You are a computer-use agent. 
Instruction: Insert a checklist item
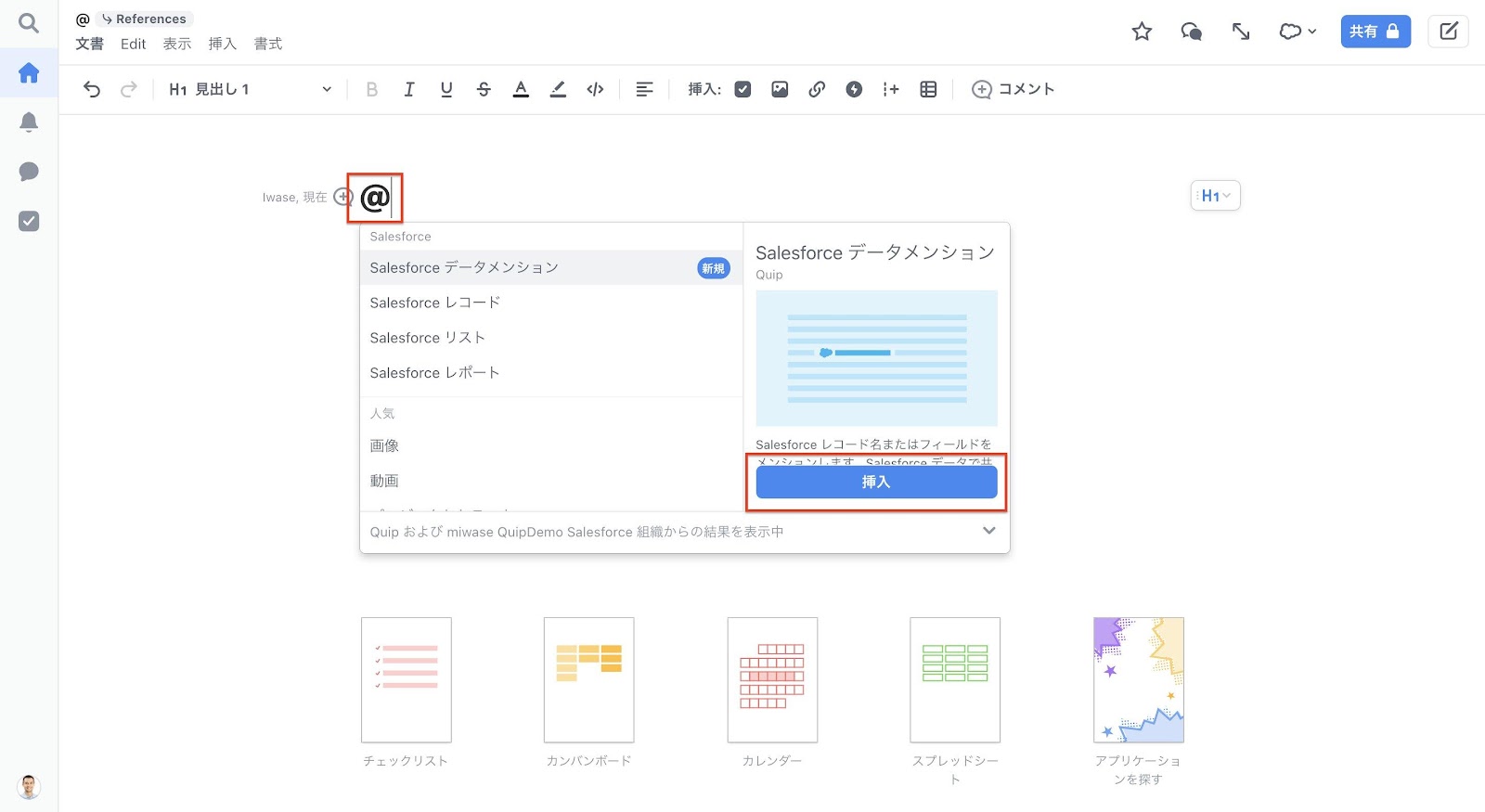click(x=742, y=89)
